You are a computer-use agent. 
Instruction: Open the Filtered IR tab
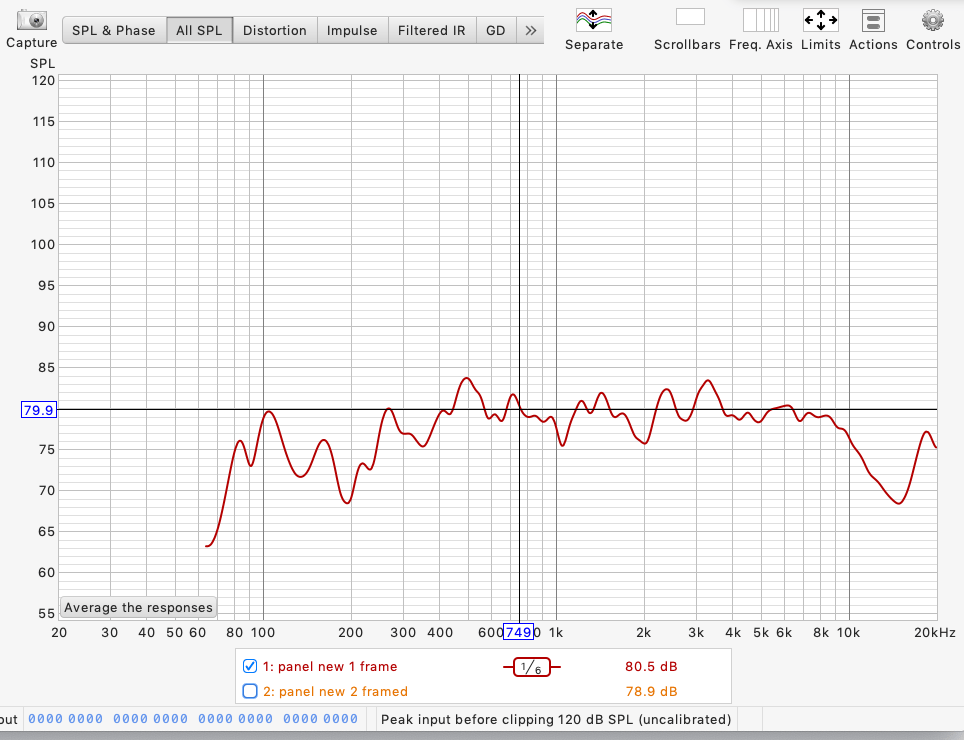pos(432,30)
